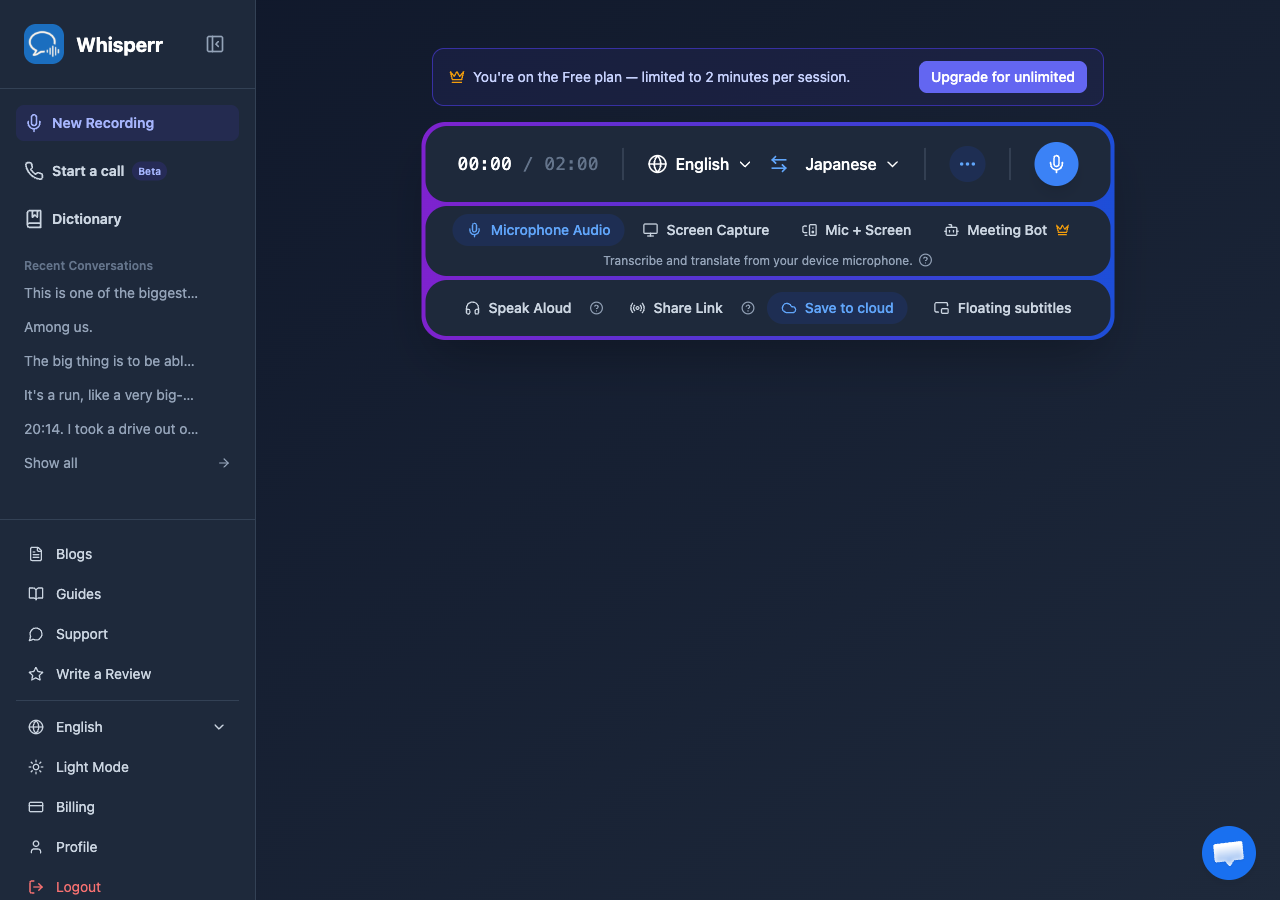Click the help icon beside Share Link
Image resolution: width=1280 pixels, height=900 pixels.
pos(748,308)
